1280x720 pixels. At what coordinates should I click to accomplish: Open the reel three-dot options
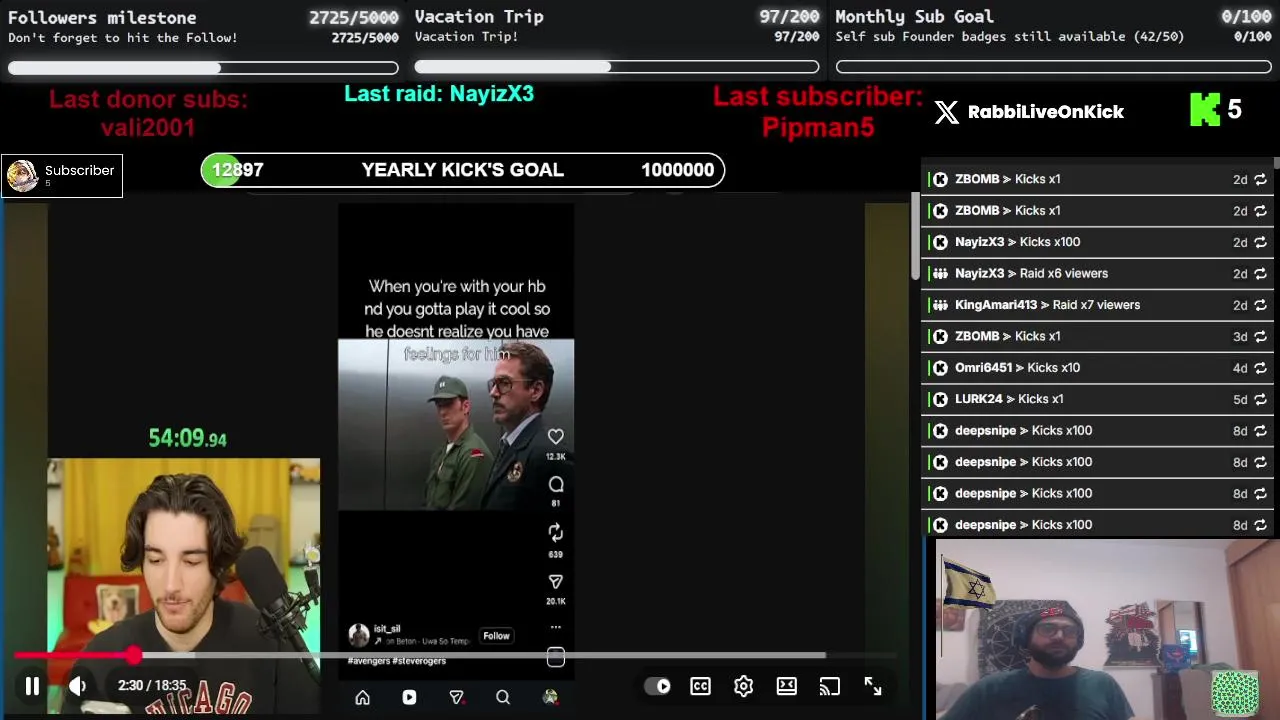click(556, 627)
